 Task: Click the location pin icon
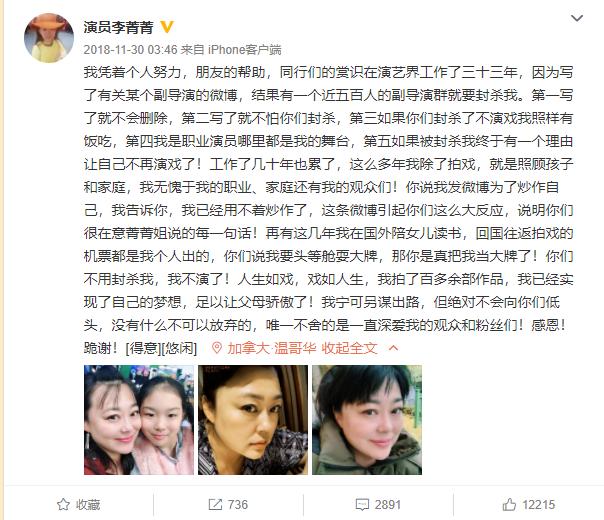(217, 348)
